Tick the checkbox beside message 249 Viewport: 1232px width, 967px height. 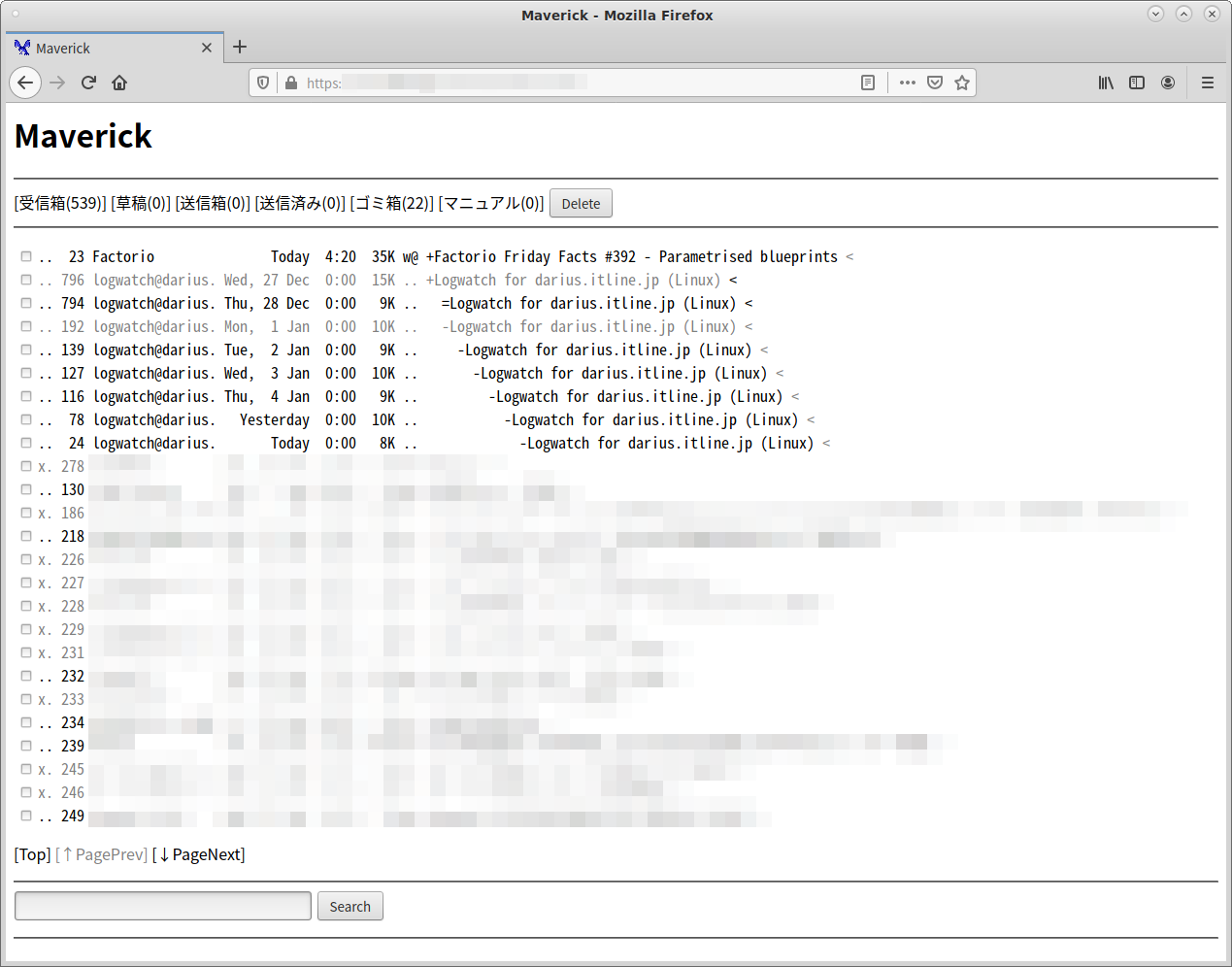(x=26, y=816)
